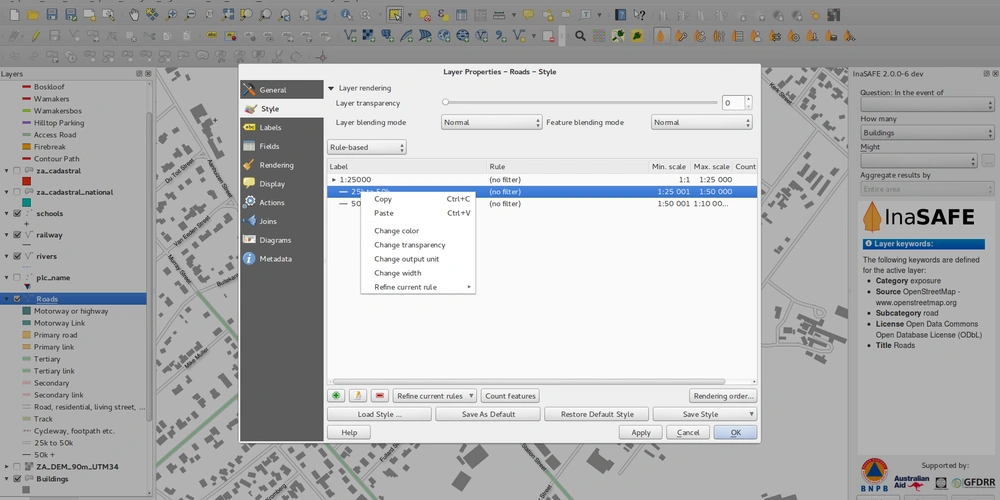Click the Cancel button
Screen dimensions: 1000x500
(688, 432)
